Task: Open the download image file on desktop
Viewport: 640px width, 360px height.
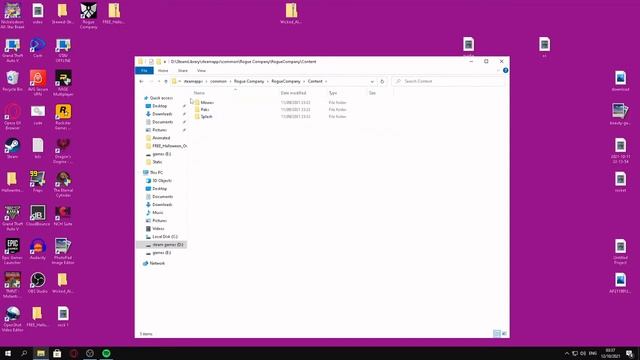Action: click(x=620, y=81)
